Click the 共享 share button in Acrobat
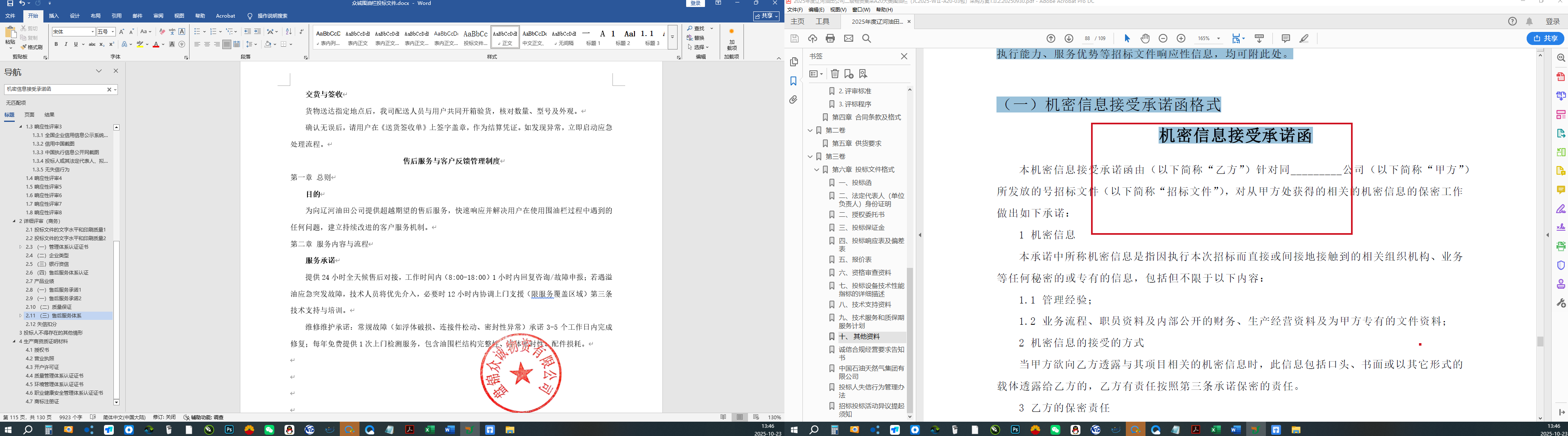Image resolution: width=1568 pixels, height=436 pixels. (x=1545, y=38)
